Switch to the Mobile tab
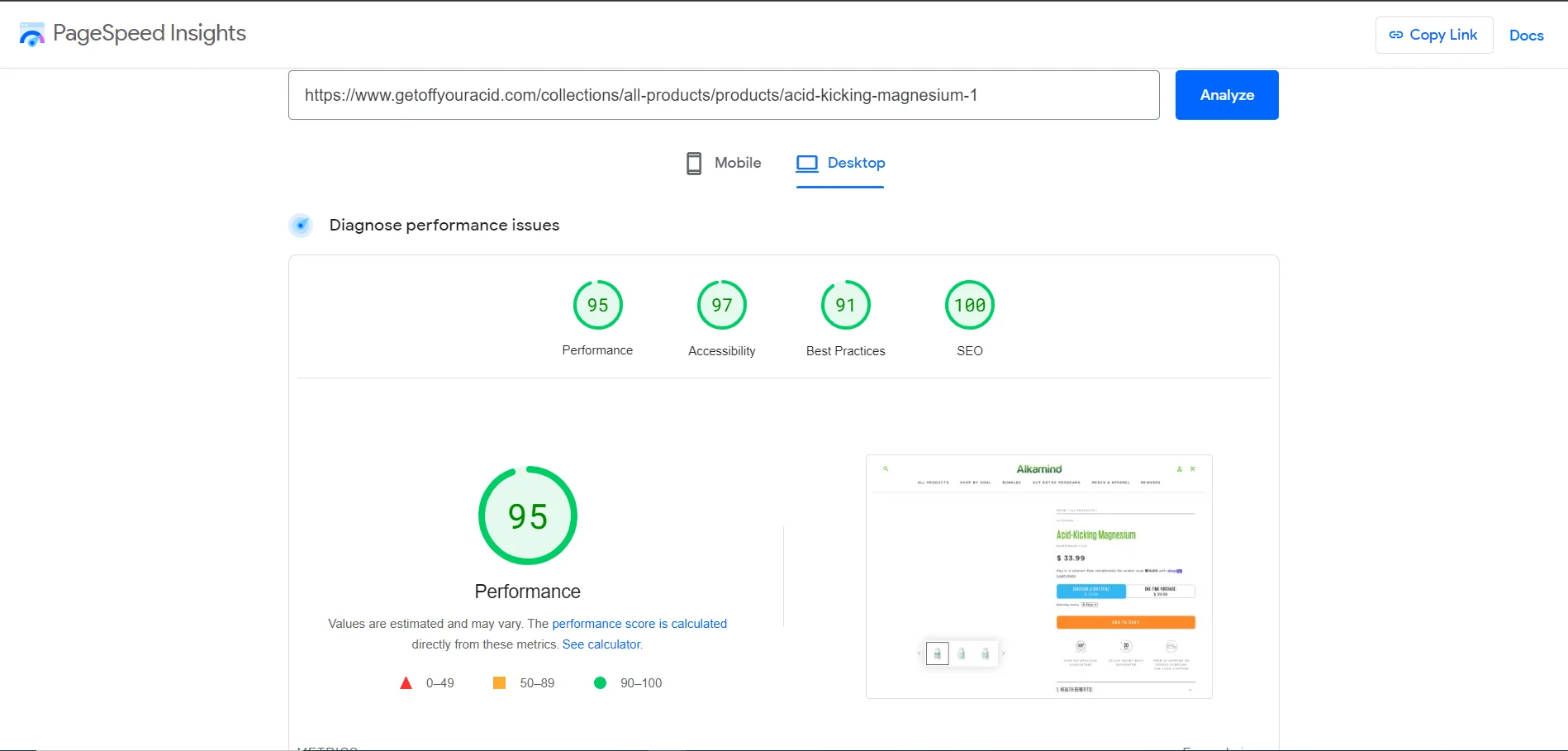The height and width of the screenshot is (751, 1568). click(724, 163)
